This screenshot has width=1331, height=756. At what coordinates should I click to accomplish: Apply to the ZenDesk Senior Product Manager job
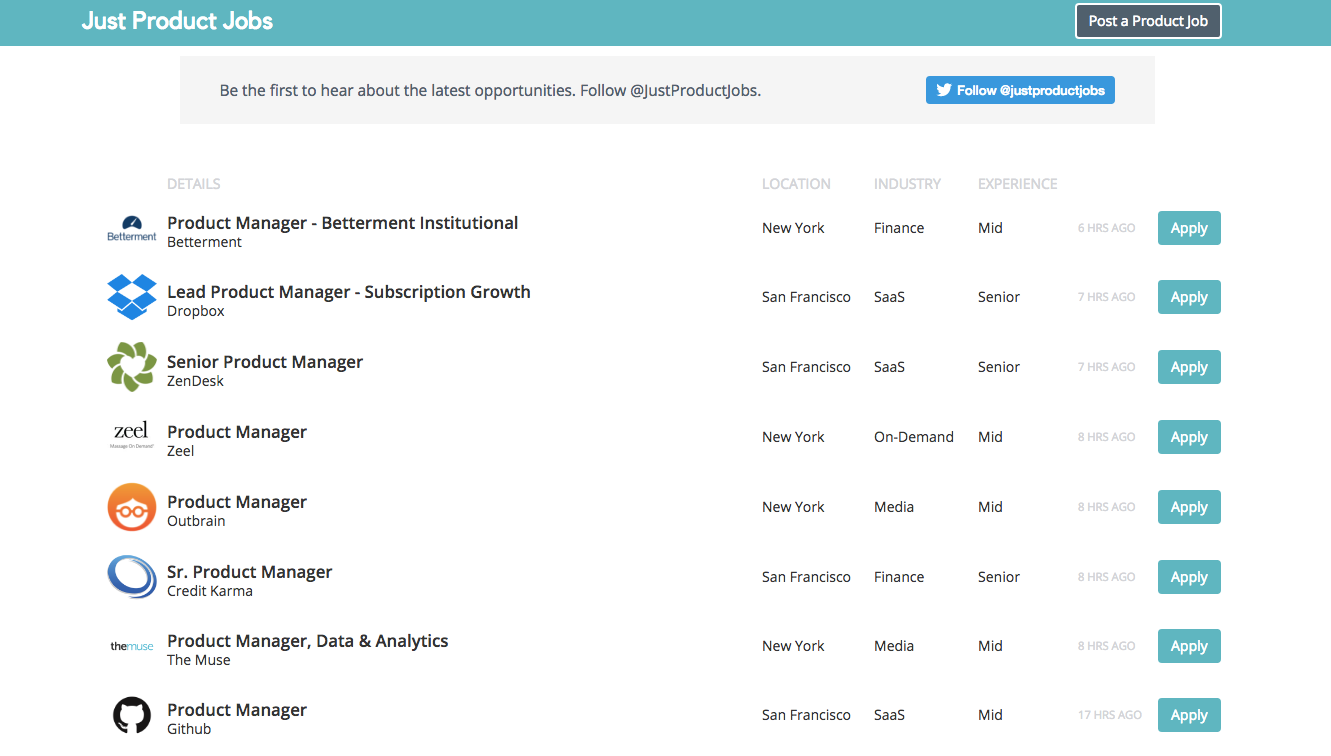(1189, 367)
